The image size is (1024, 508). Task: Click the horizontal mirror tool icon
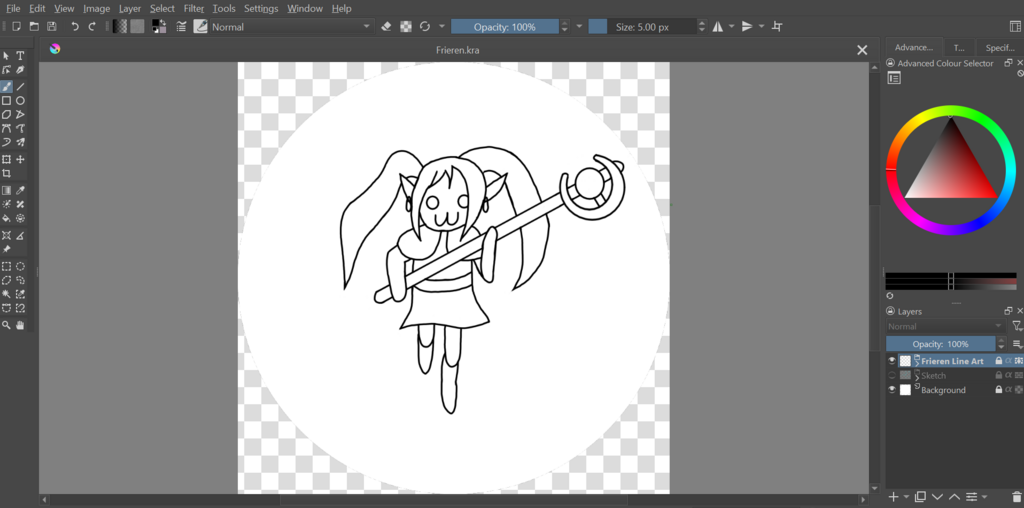tap(717, 27)
